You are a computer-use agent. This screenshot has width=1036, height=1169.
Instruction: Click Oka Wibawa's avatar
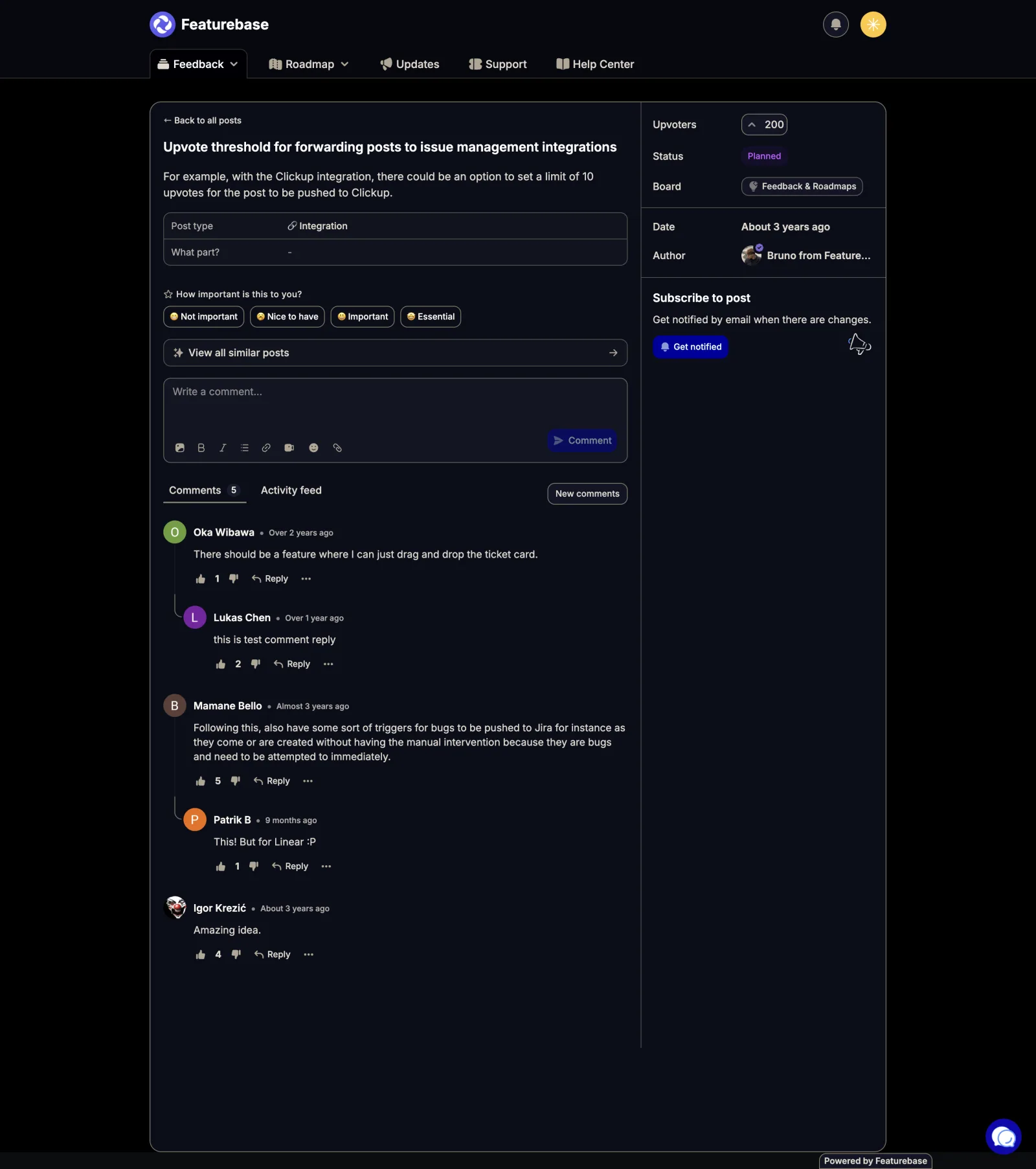pos(175,532)
